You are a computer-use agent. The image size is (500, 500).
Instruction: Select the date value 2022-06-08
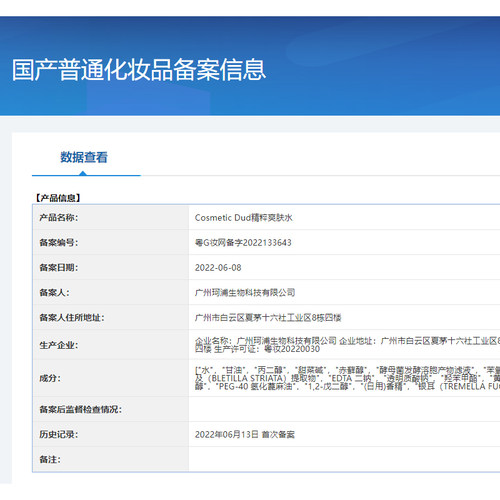click(218, 268)
